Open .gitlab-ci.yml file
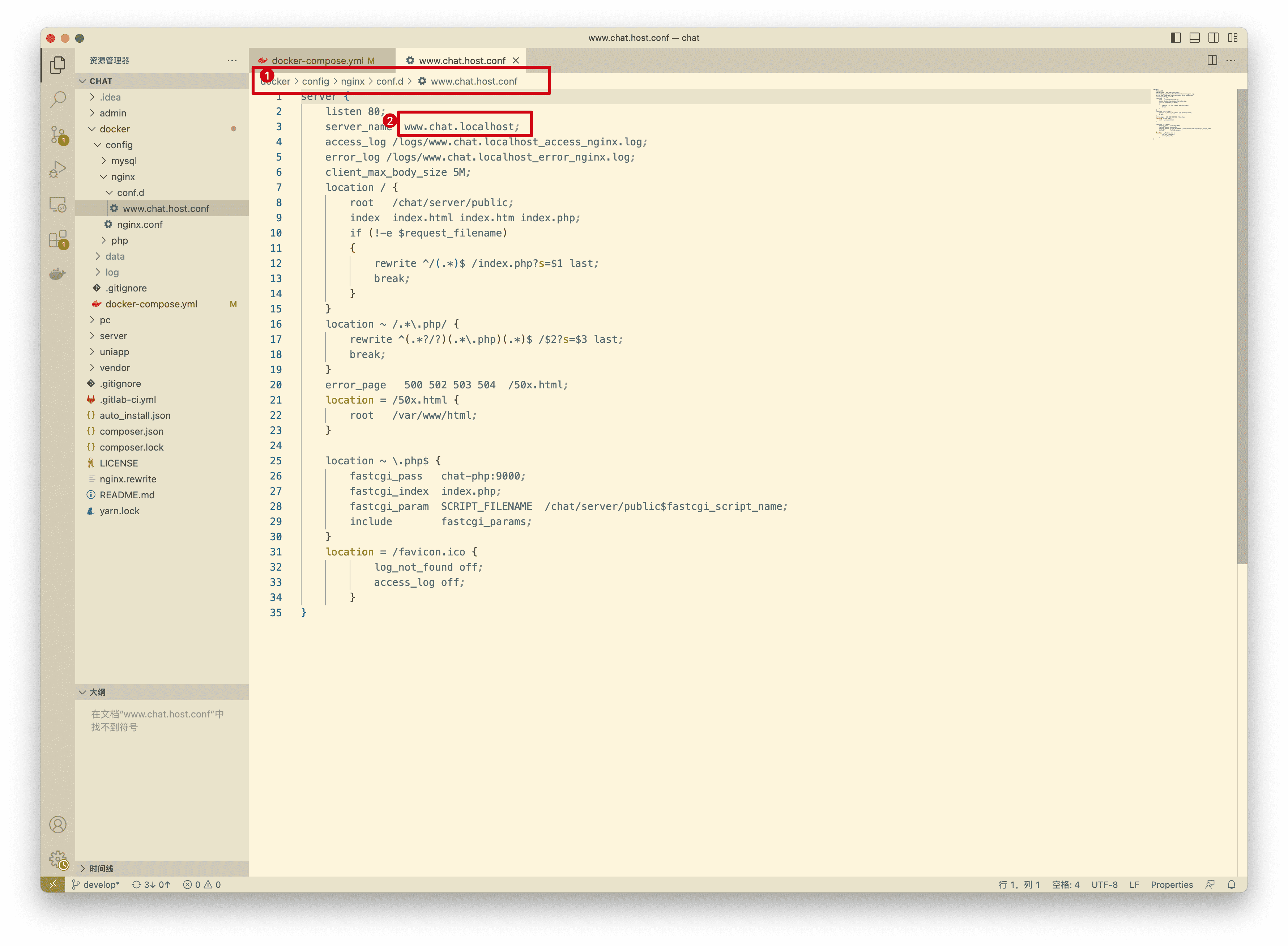 pyautogui.click(x=162, y=400)
